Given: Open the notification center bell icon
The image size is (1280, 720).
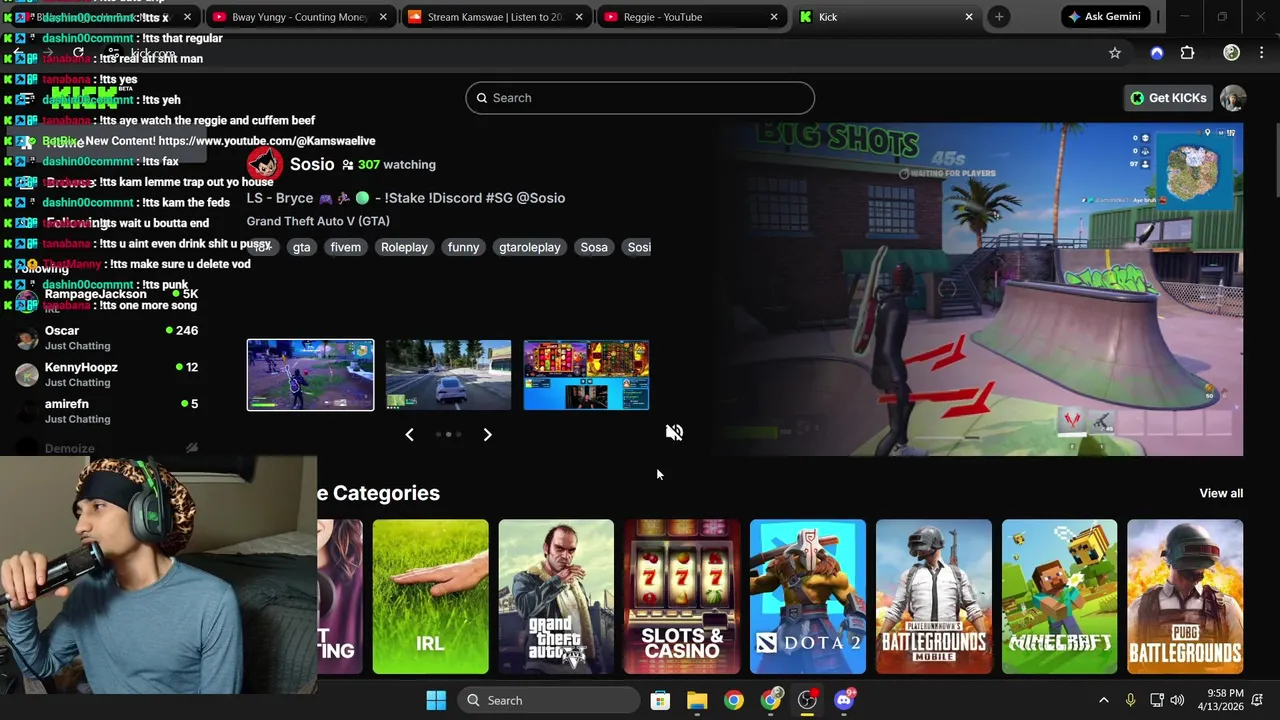Looking at the screenshot, I should [1258, 701].
